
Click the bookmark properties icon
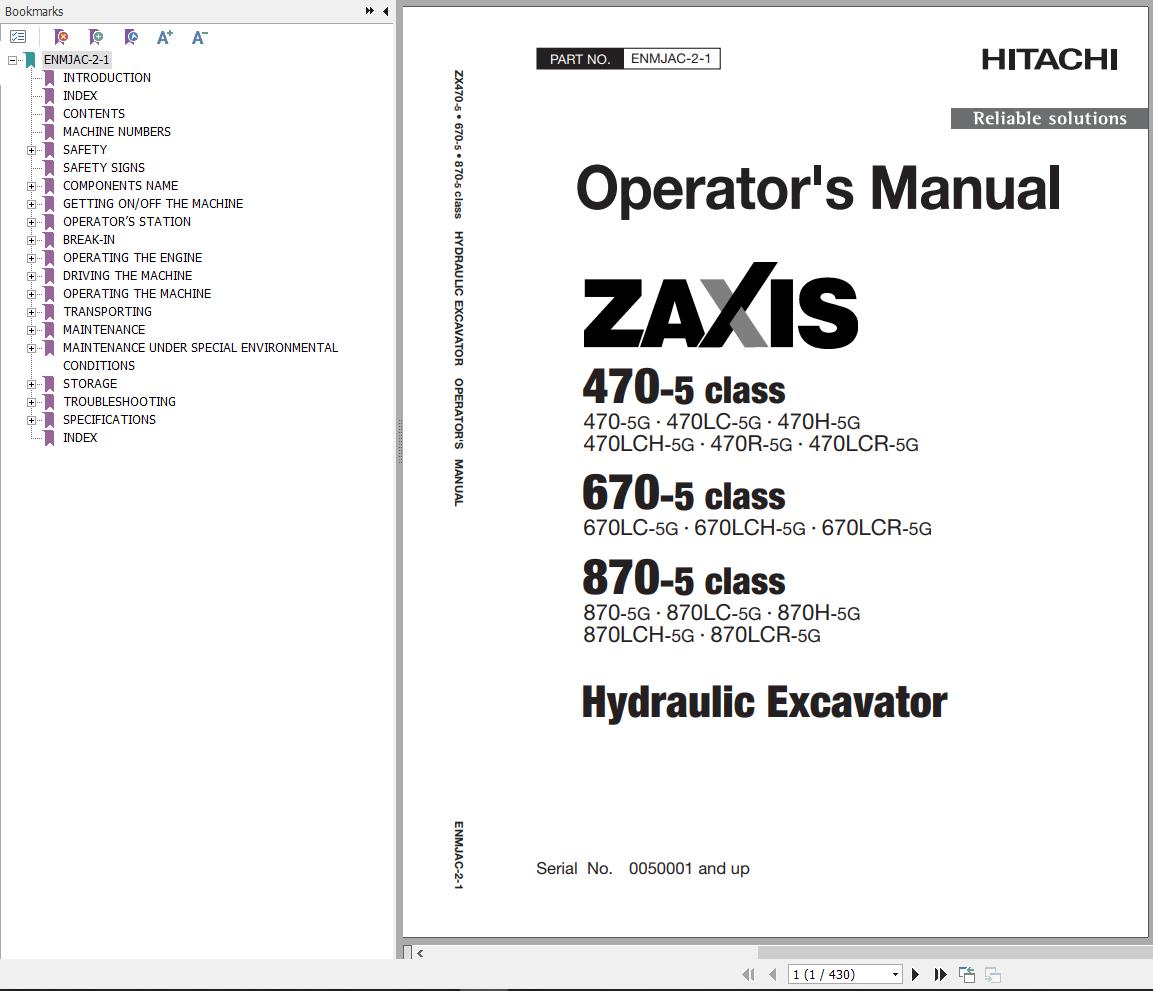pyautogui.click(x=131, y=37)
